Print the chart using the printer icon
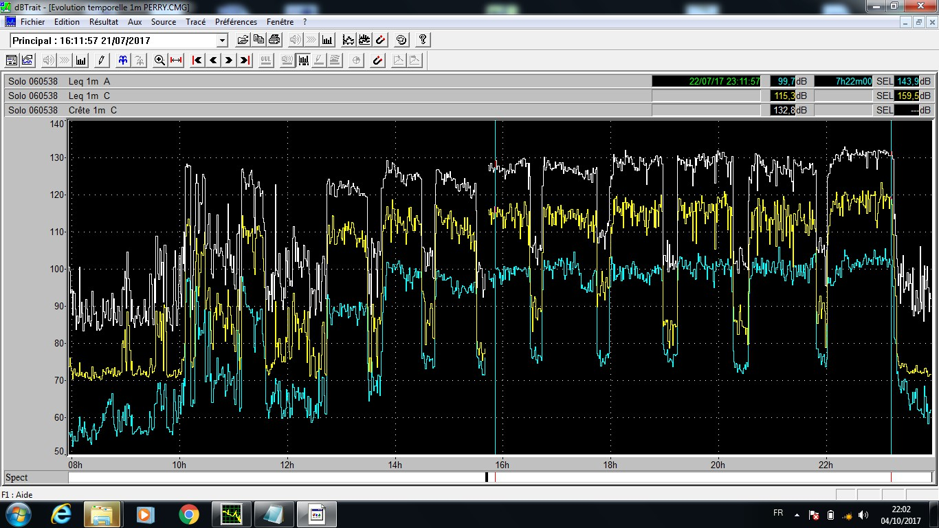Image resolution: width=939 pixels, height=528 pixels. (x=274, y=40)
